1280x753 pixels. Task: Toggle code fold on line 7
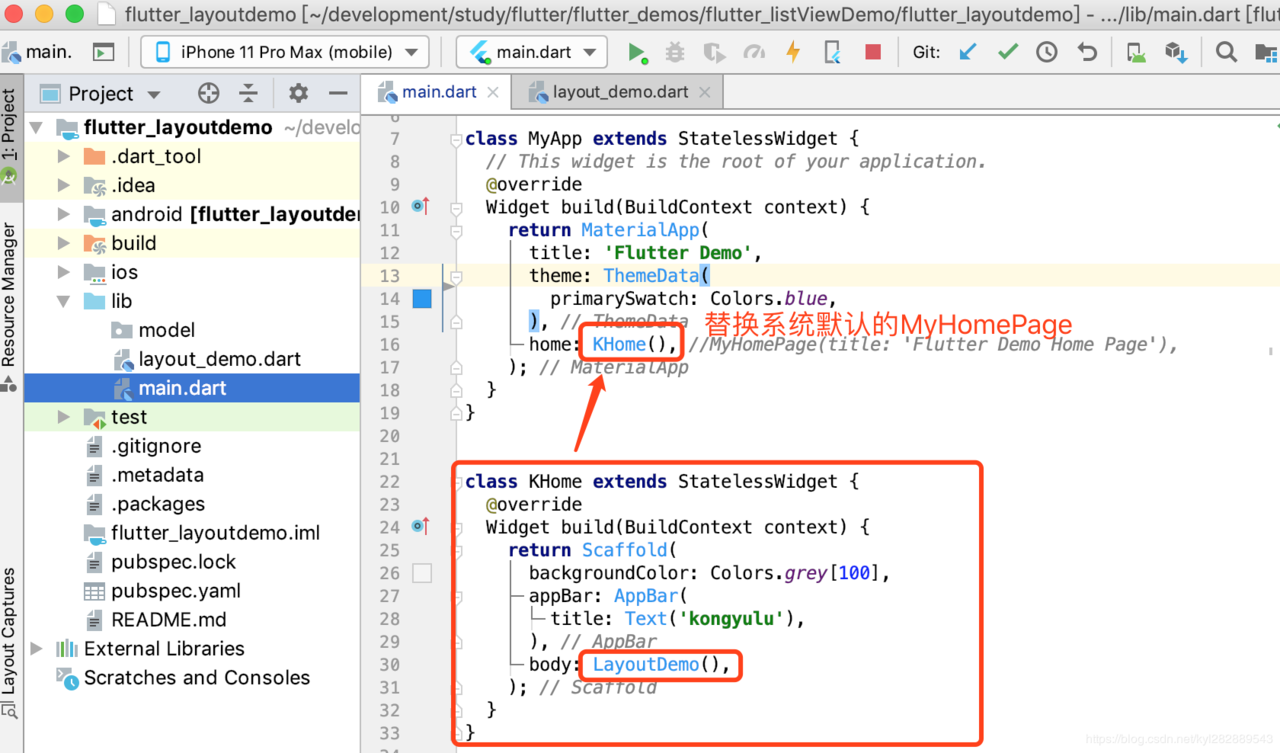[456, 139]
